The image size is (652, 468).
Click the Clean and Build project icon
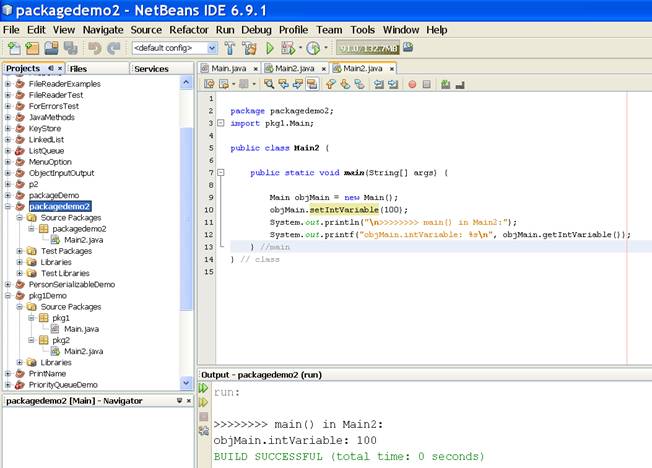[x=250, y=48]
